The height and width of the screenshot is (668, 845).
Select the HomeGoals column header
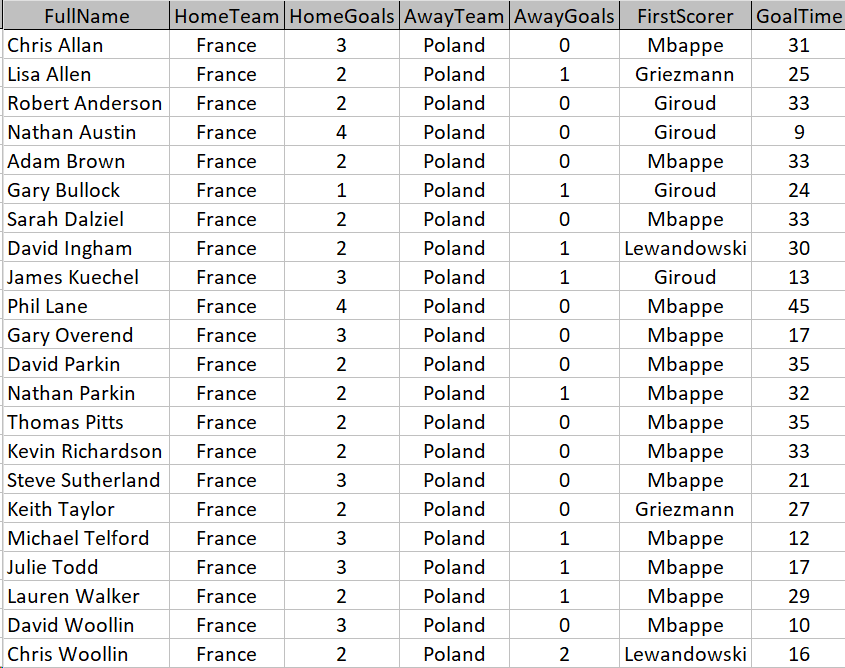tap(342, 16)
